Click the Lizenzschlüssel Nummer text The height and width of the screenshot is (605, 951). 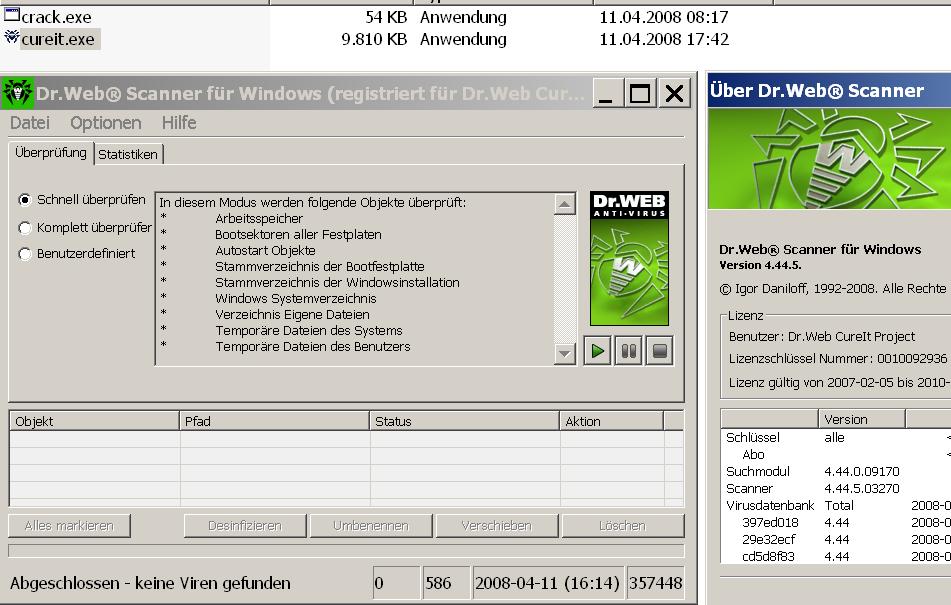838,359
